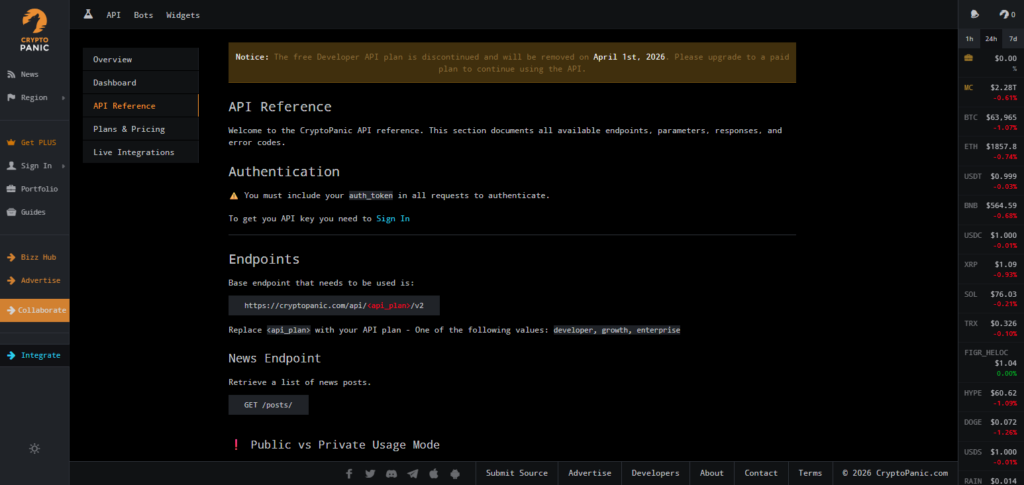Open the Bots menu in top bar
This screenshot has height=485, width=1024.
[x=143, y=15]
